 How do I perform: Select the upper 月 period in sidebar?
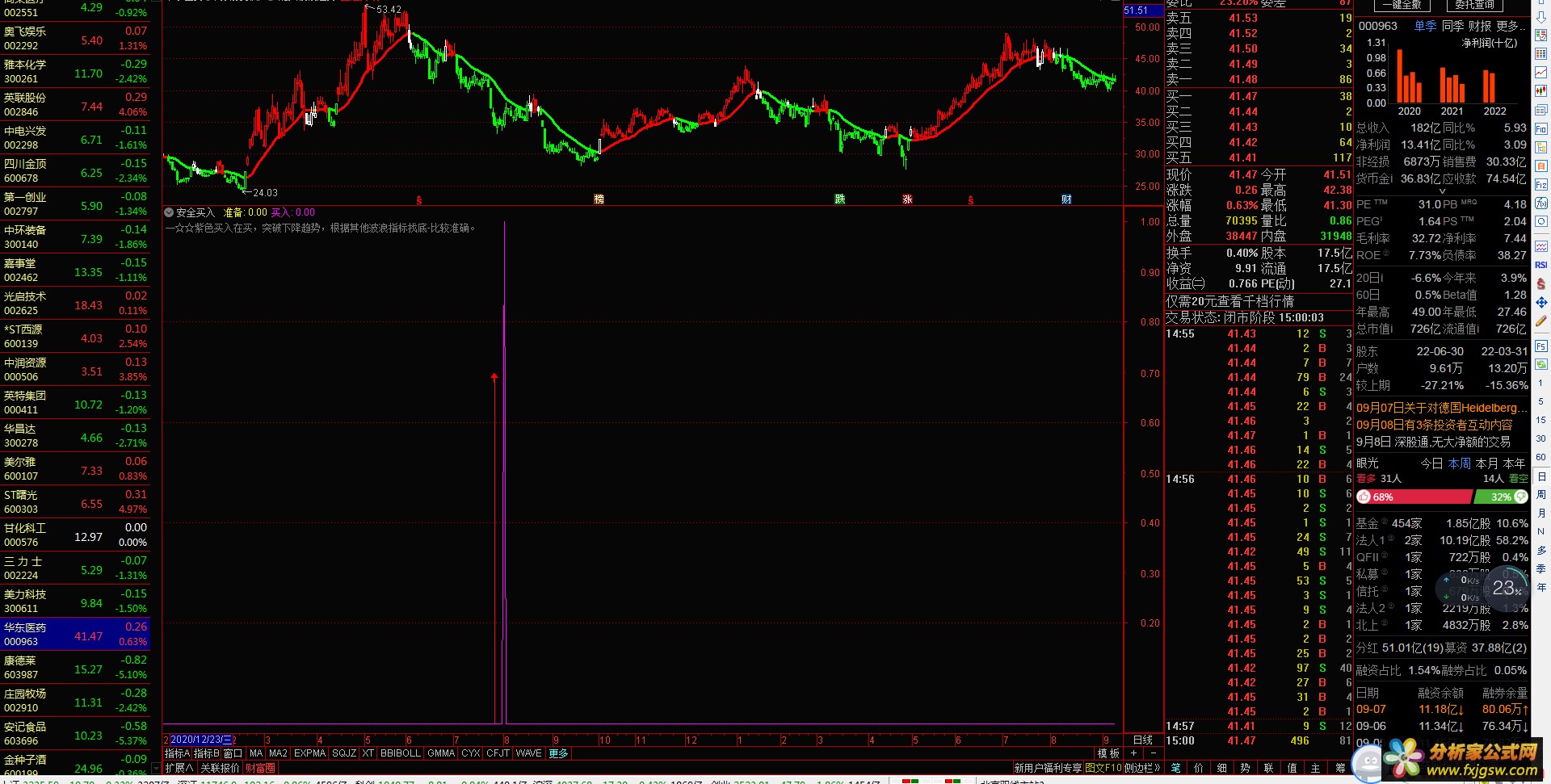1540,513
